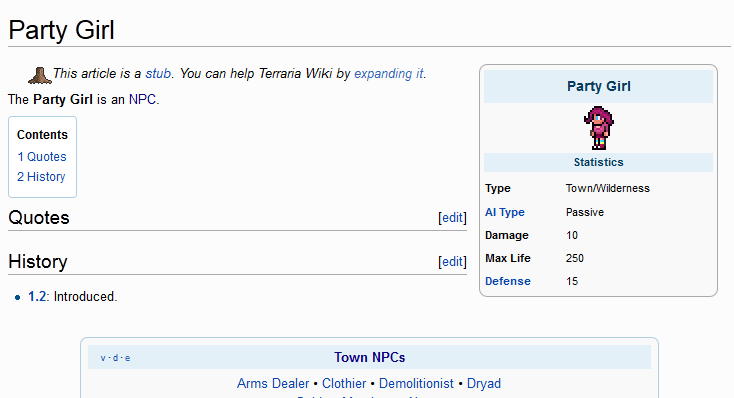Click the History section heading
The width and height of the screenshot is (734, 398).
click(38, 262)
